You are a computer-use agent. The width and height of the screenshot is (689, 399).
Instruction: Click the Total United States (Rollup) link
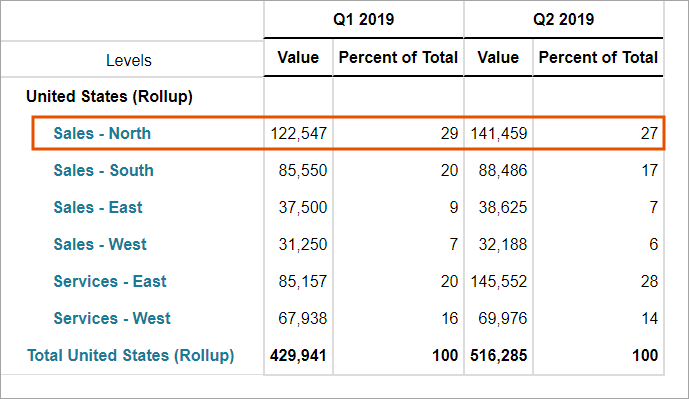pyautogui.click(x=131, y=355)
